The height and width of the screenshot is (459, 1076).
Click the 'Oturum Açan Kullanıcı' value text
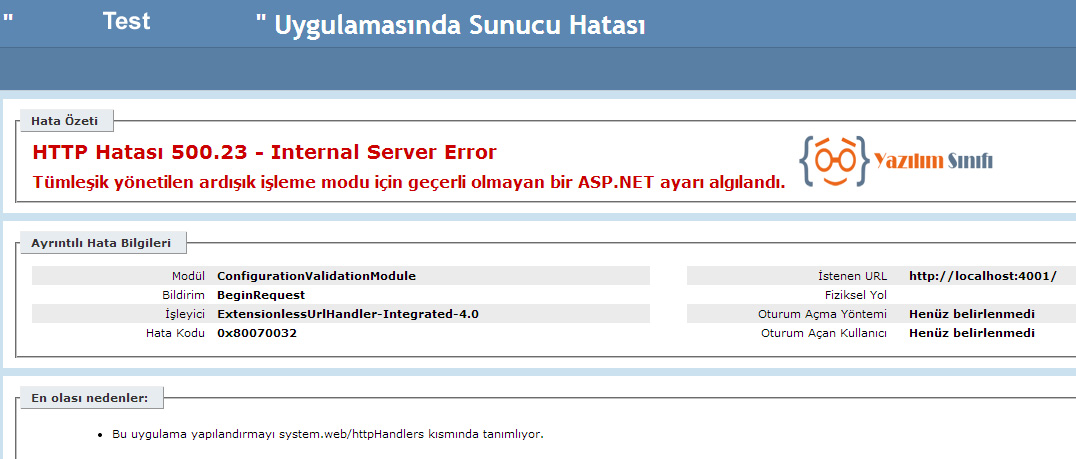tap(971, 333)
